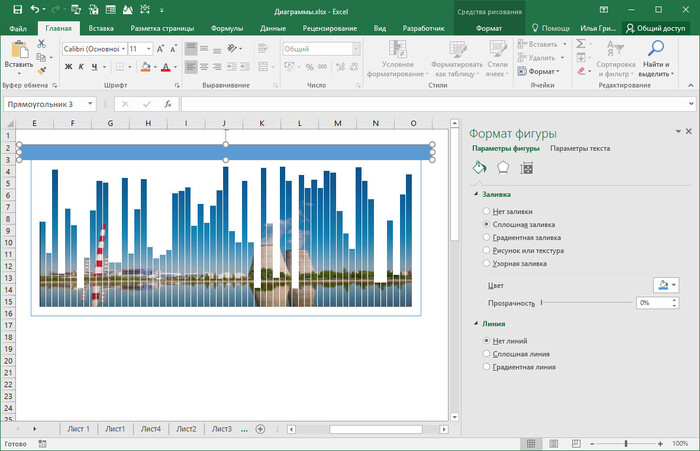Open the Лист4 sheet tab
700x451 pixels.
pos(151,428)
